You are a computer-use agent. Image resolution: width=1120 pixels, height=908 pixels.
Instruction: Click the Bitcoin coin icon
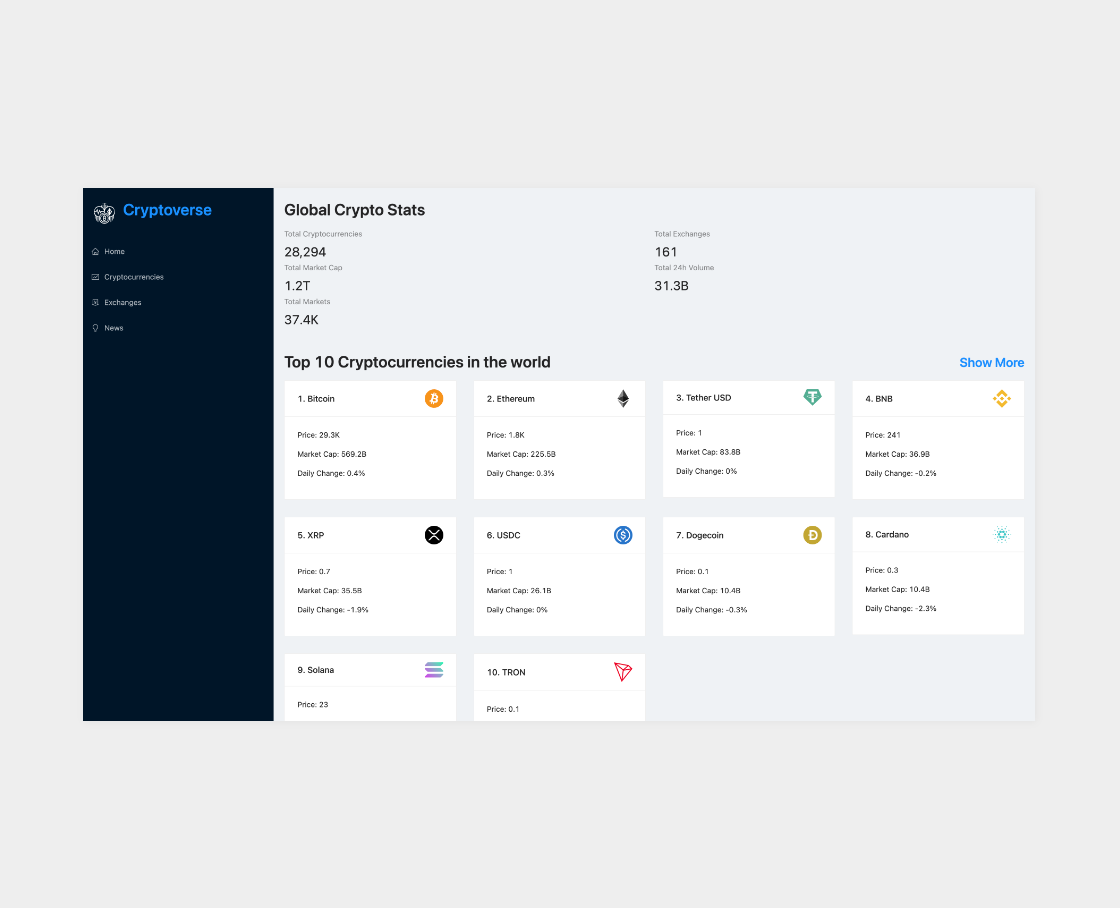(433, 399)
